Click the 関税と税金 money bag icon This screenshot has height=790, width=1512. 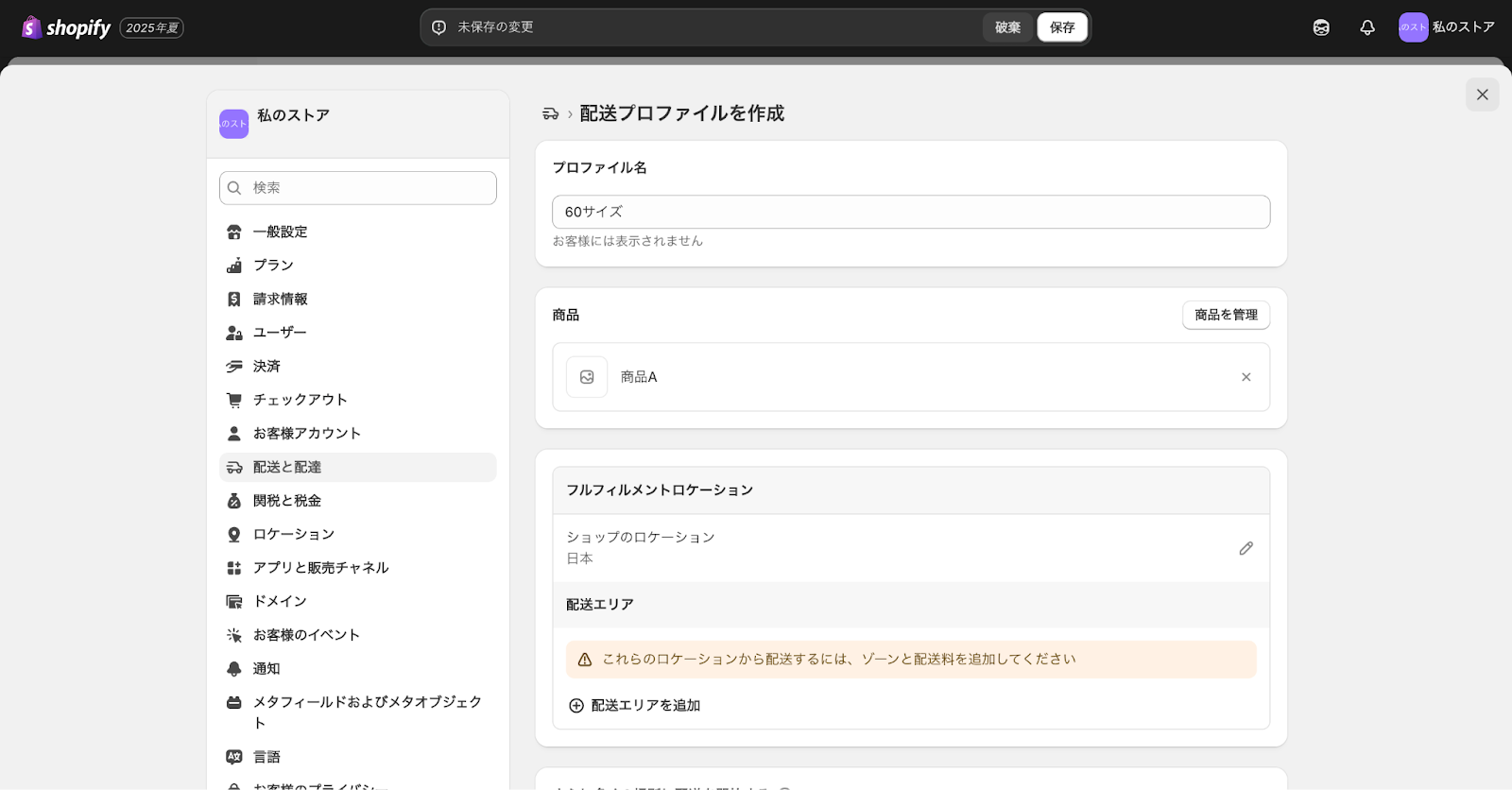[x=234, y=501]
